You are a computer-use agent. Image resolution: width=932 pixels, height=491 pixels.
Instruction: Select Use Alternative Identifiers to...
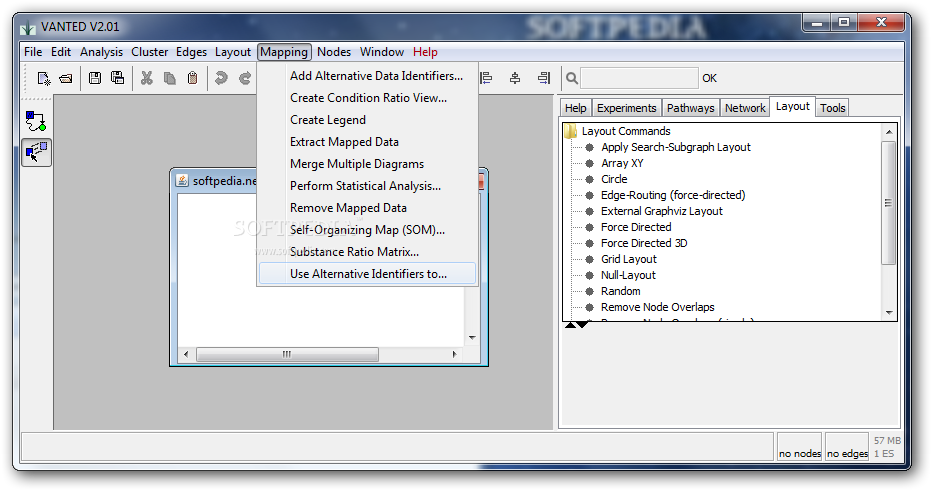[x=367, y=274]
